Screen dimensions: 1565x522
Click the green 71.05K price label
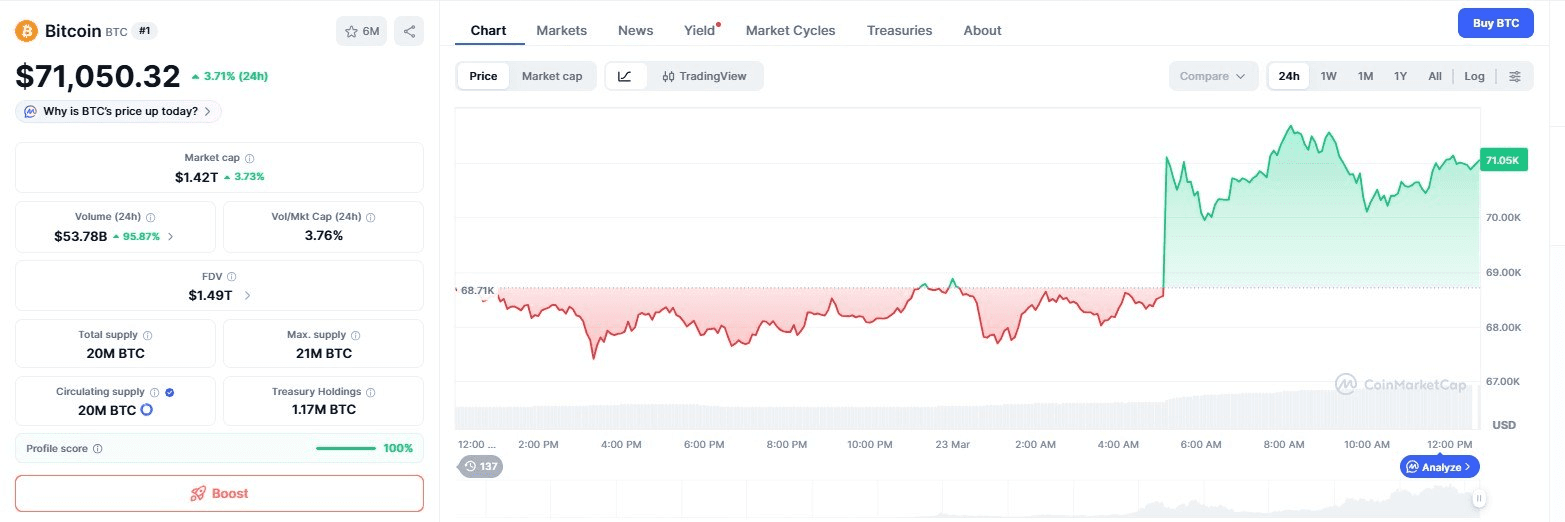click(x=1503, y=160)
